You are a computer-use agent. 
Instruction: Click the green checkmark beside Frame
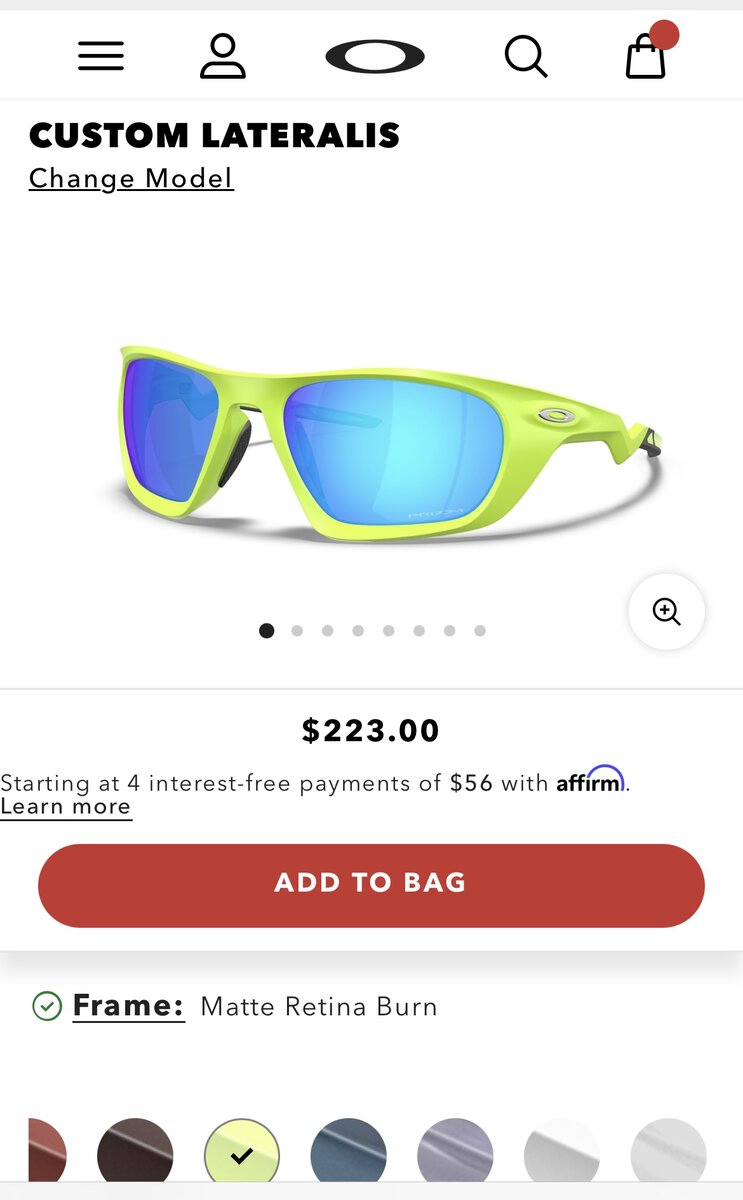(47, 1006)
